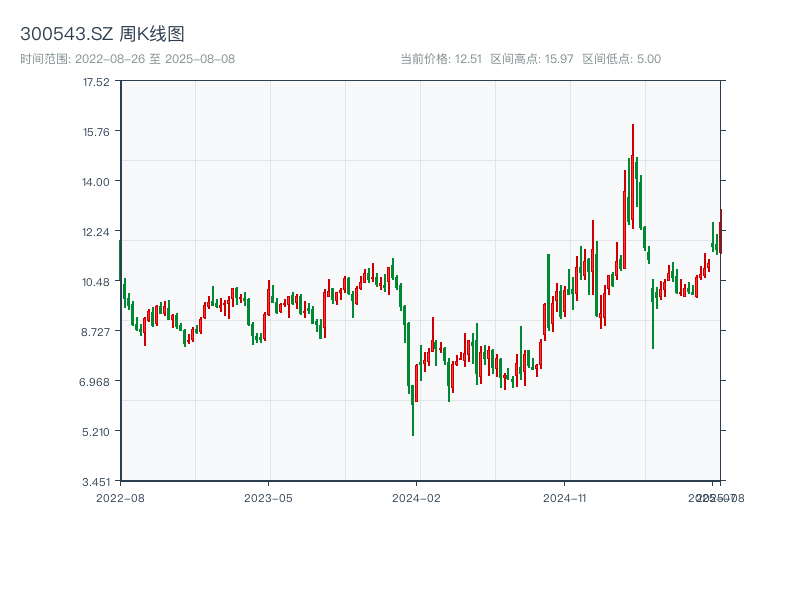This screenshot has width=800, height=600.
Task: Click the 2024-11 x-axis date label
Action: 565,497
